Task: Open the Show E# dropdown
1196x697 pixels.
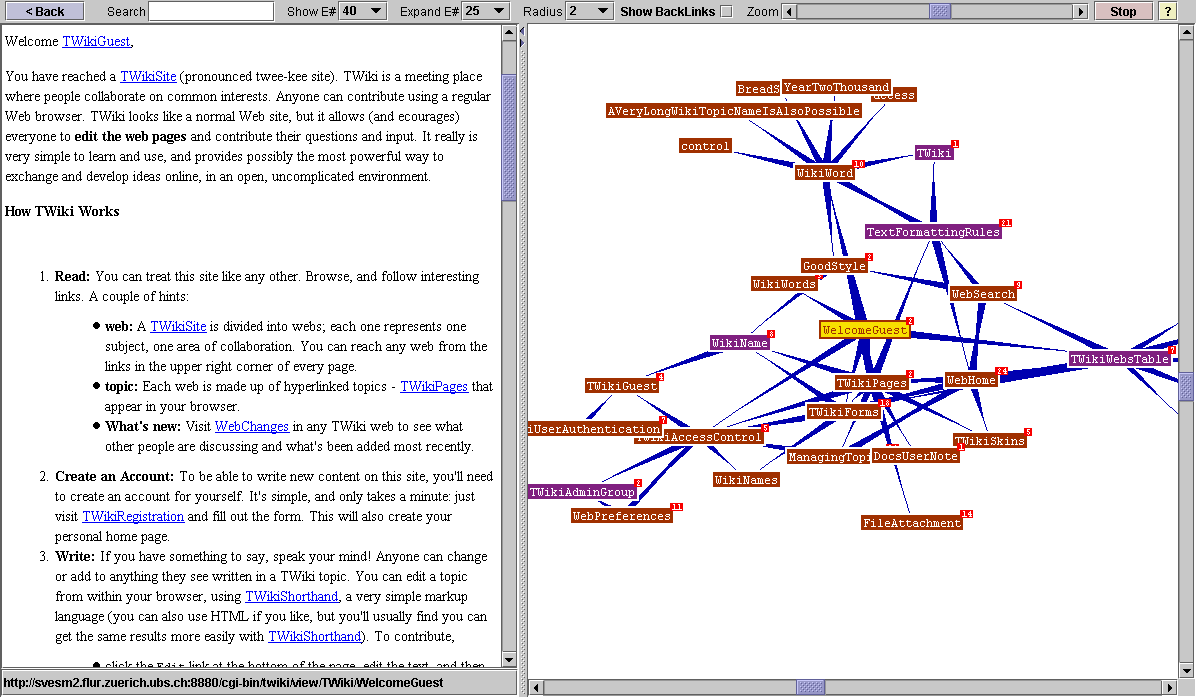Action: (x=362, y=11)
